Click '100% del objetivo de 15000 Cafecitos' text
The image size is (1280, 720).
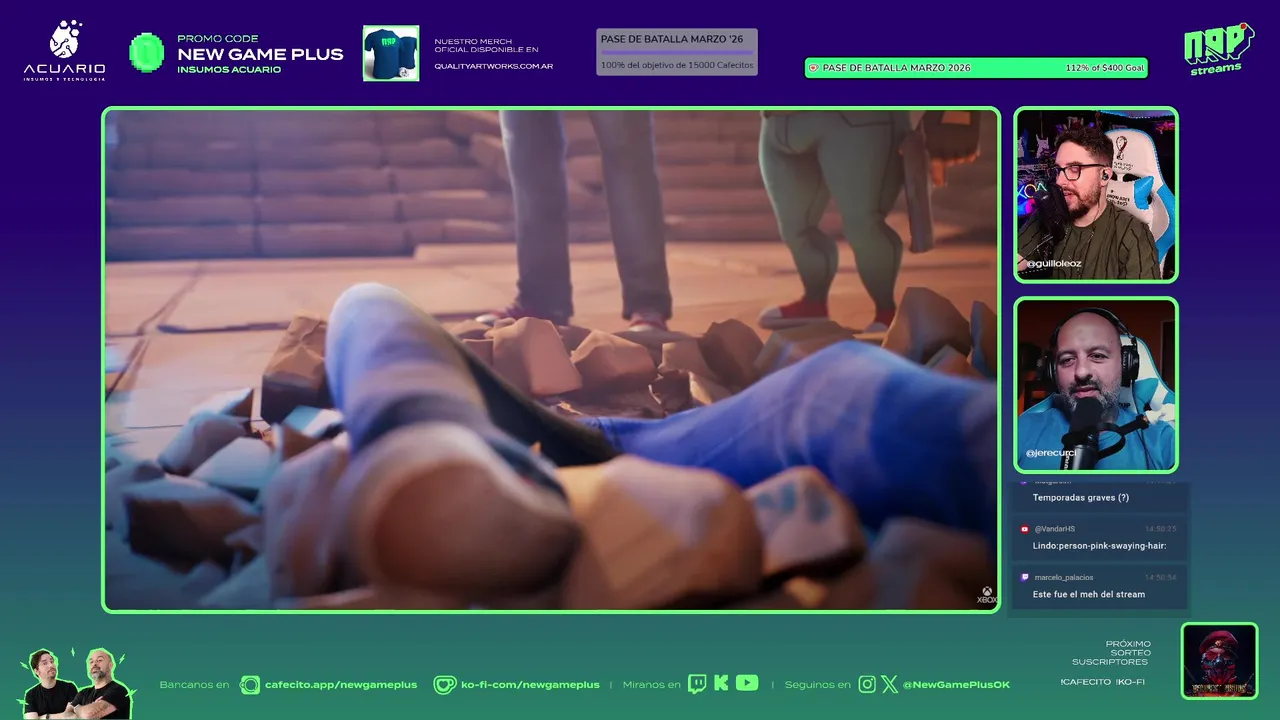pyautogui.click(x=677, y=65)
